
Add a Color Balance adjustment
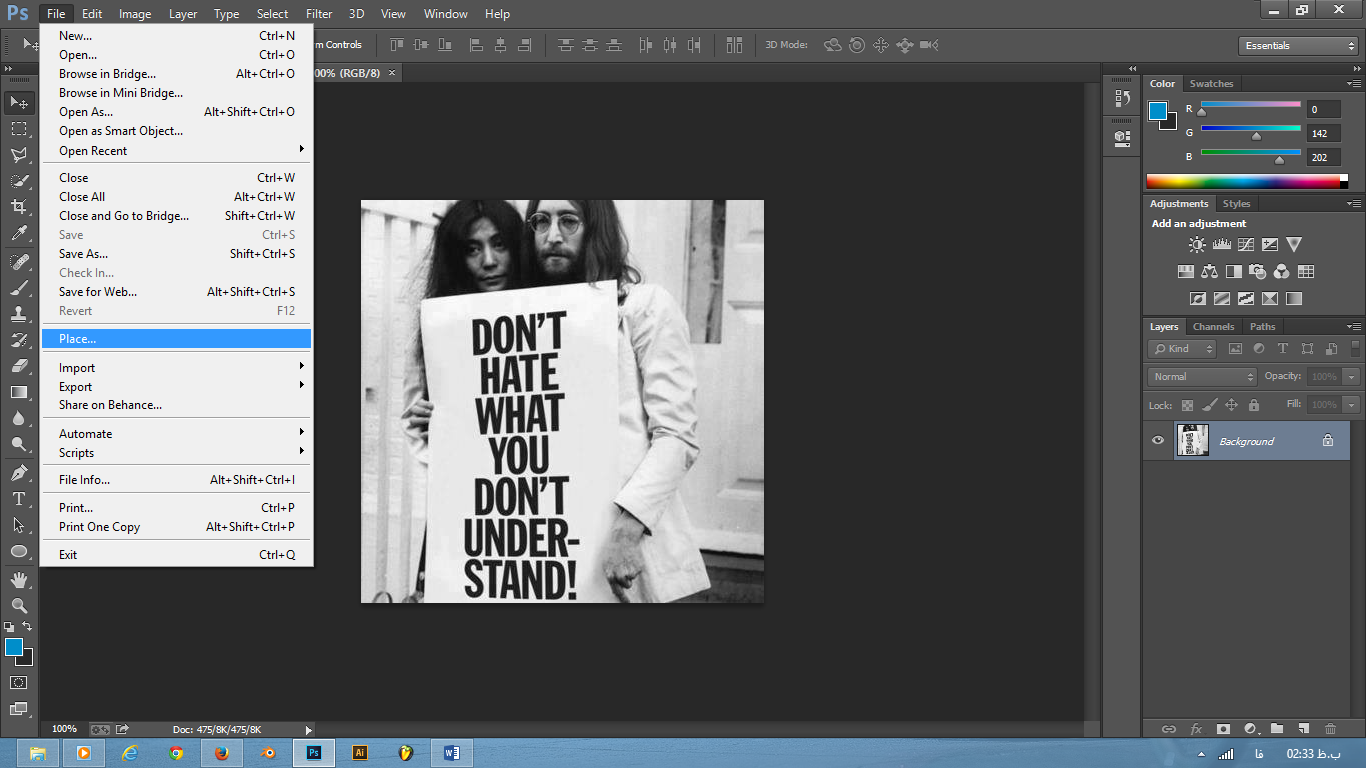click(x=1209, y=271)
